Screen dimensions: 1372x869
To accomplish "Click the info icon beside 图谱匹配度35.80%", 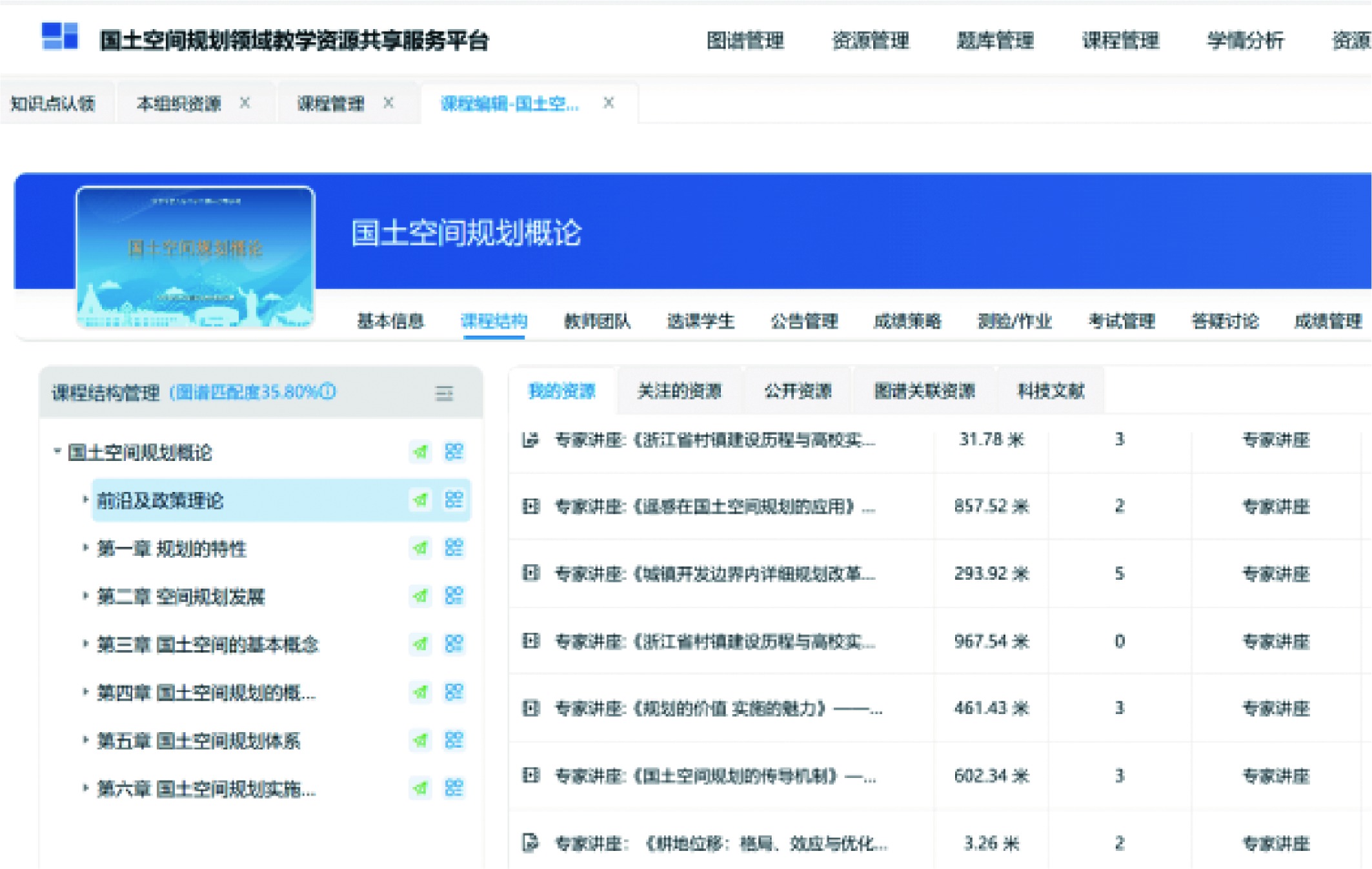I will 328,391.
